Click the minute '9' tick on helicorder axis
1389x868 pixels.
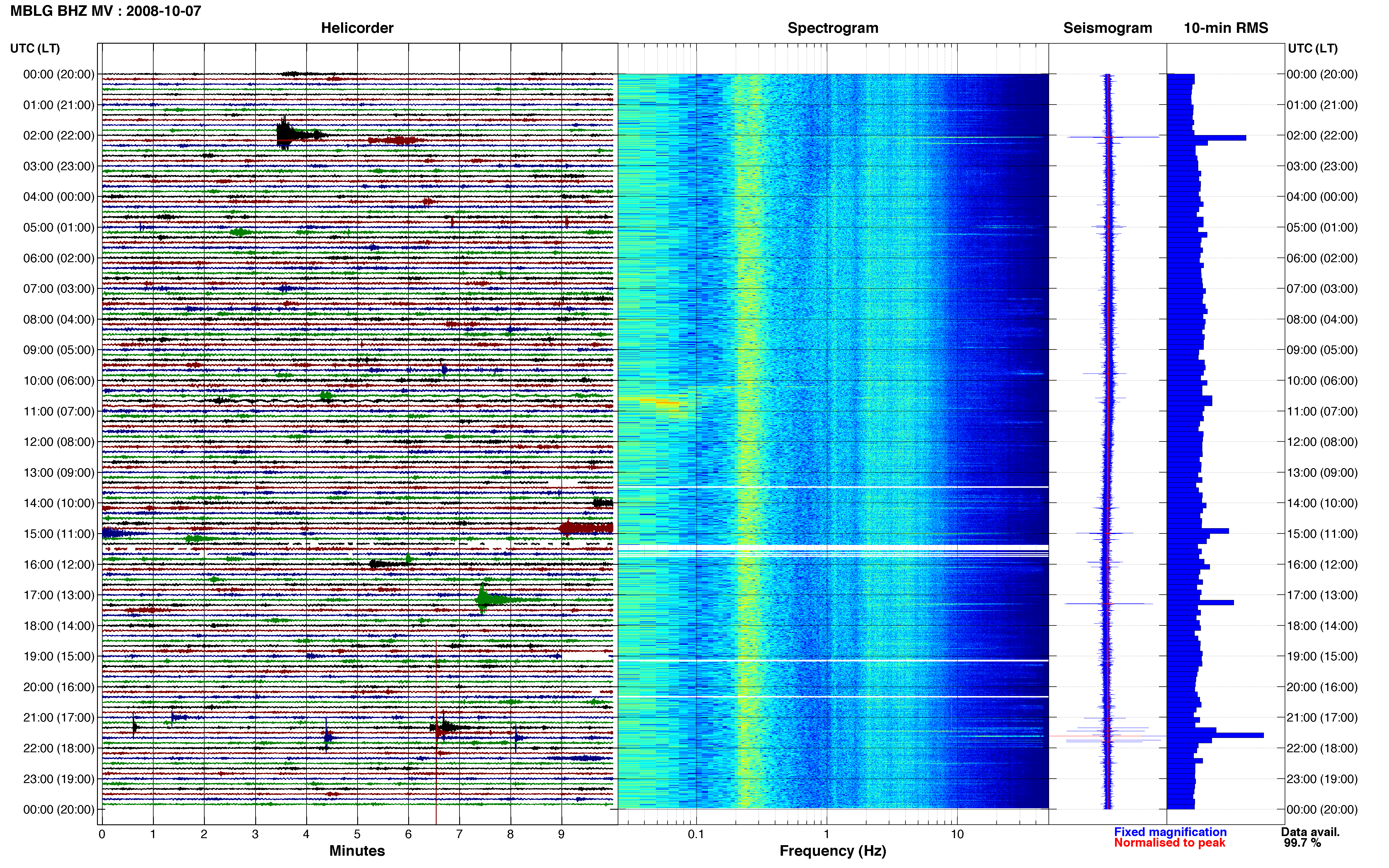coord(561,834)
